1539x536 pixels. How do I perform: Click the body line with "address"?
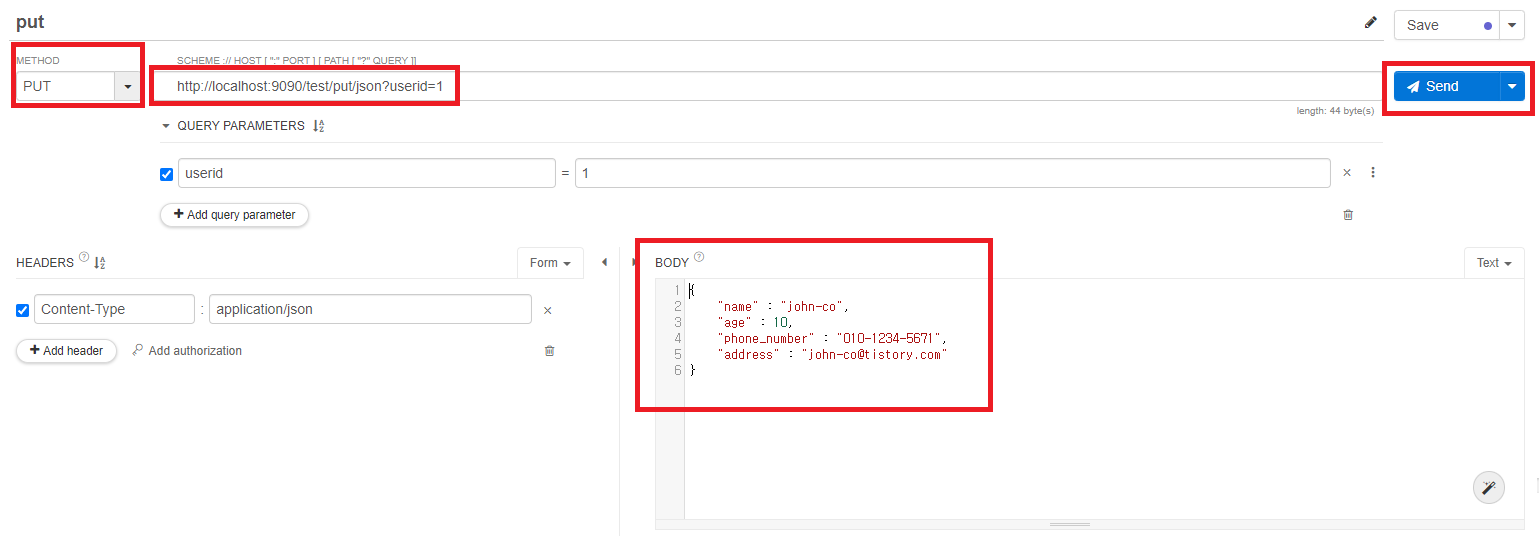[832, 354]
